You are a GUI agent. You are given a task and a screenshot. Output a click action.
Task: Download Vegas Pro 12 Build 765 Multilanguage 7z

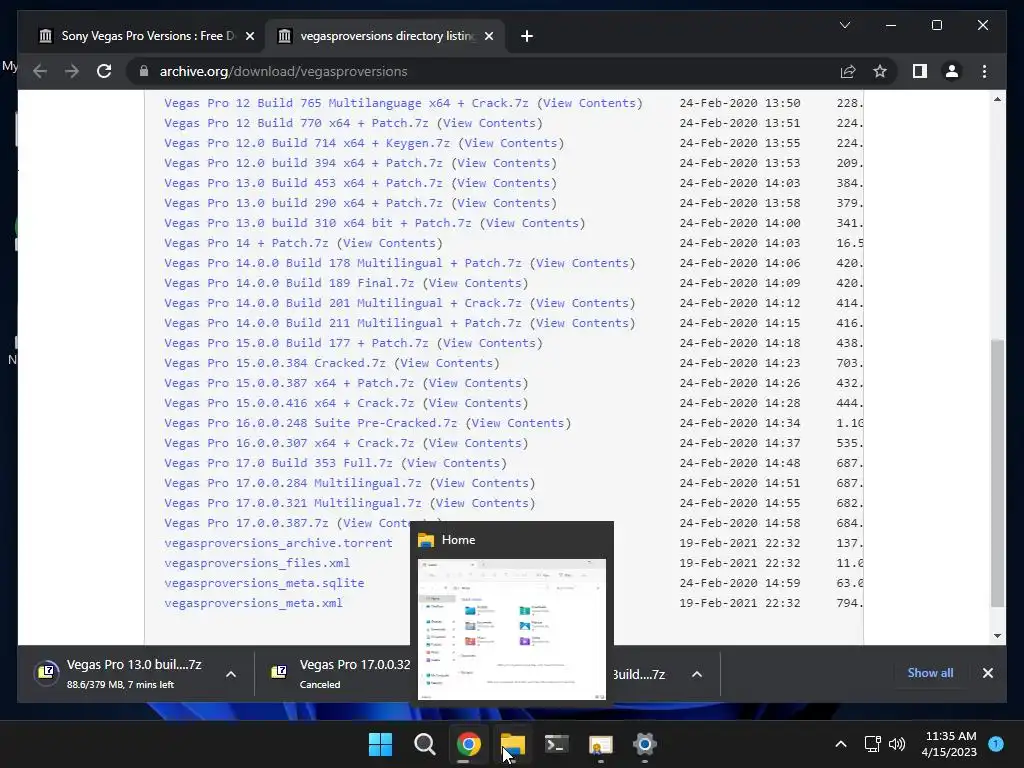(346, 103)
